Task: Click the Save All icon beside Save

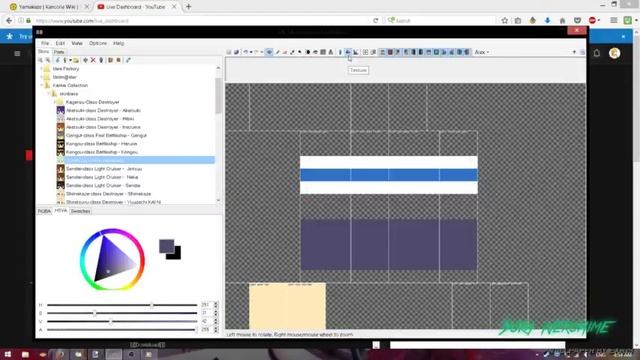Action: (x=236, y=52)
